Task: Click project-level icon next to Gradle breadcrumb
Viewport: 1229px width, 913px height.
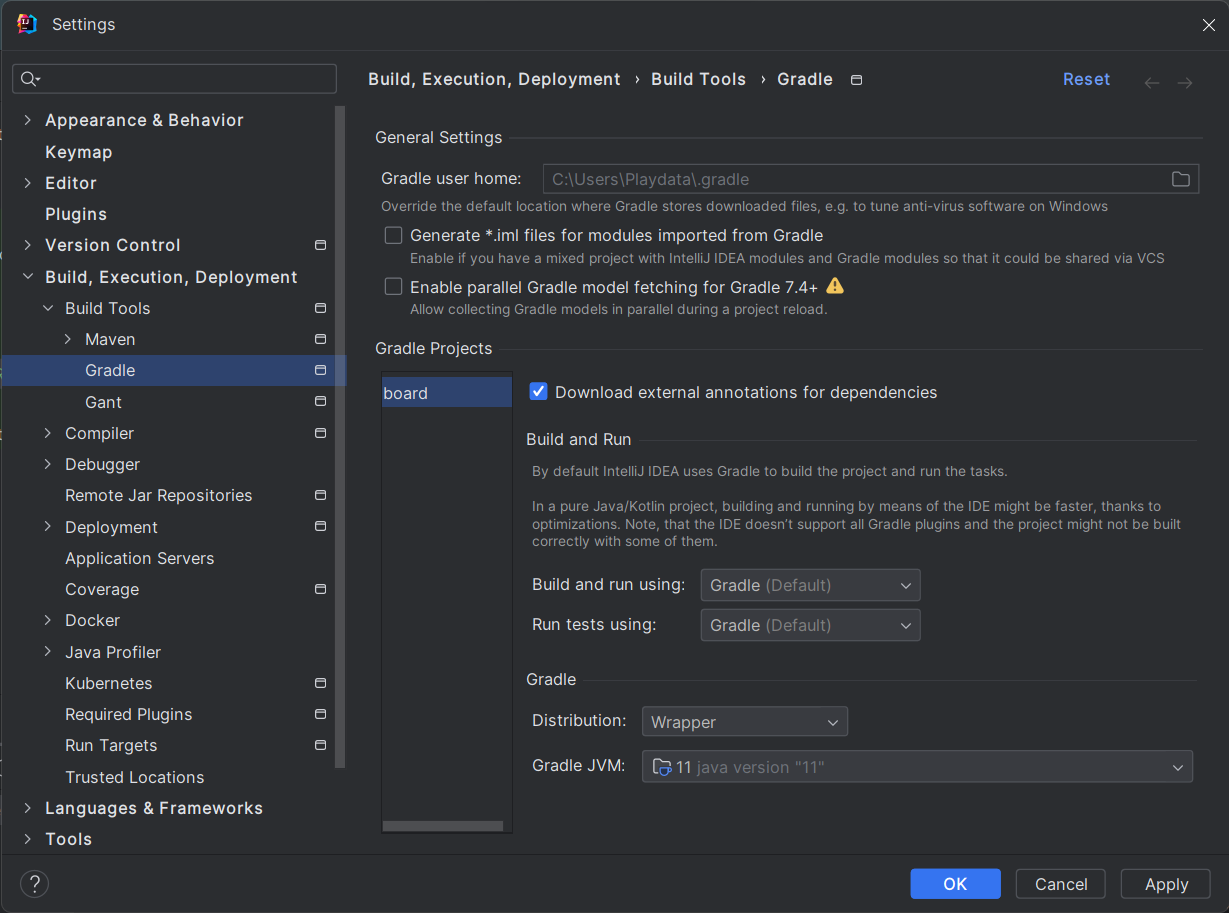Action: [x=856, y=80]
